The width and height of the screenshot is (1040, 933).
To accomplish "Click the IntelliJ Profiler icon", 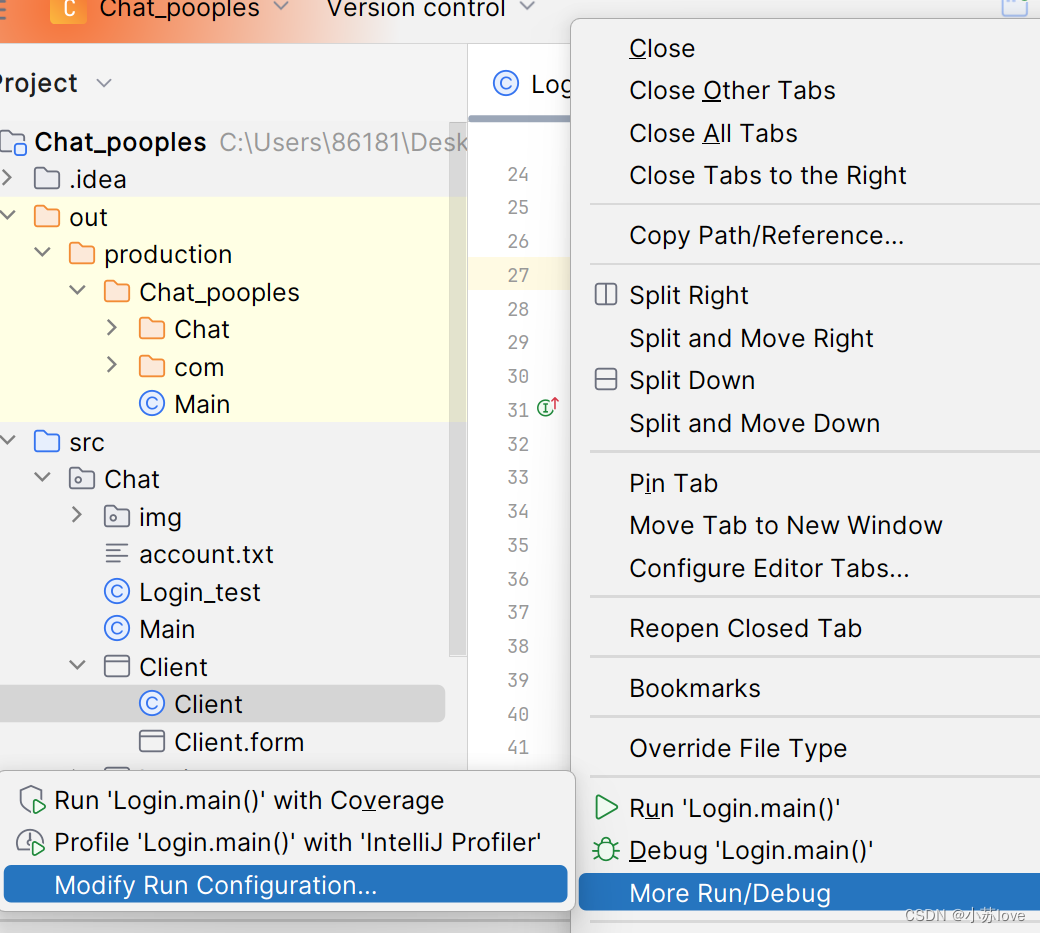I will tap(31, 842).
